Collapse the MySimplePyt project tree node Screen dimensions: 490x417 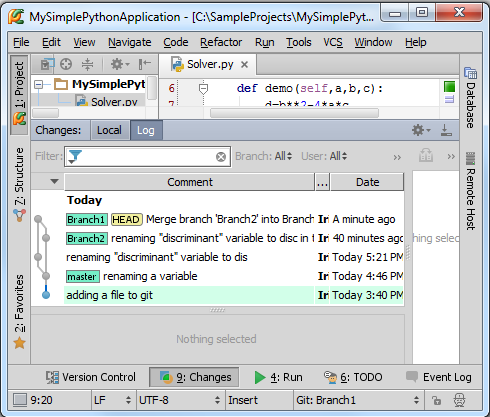click(x=39, y=84)
